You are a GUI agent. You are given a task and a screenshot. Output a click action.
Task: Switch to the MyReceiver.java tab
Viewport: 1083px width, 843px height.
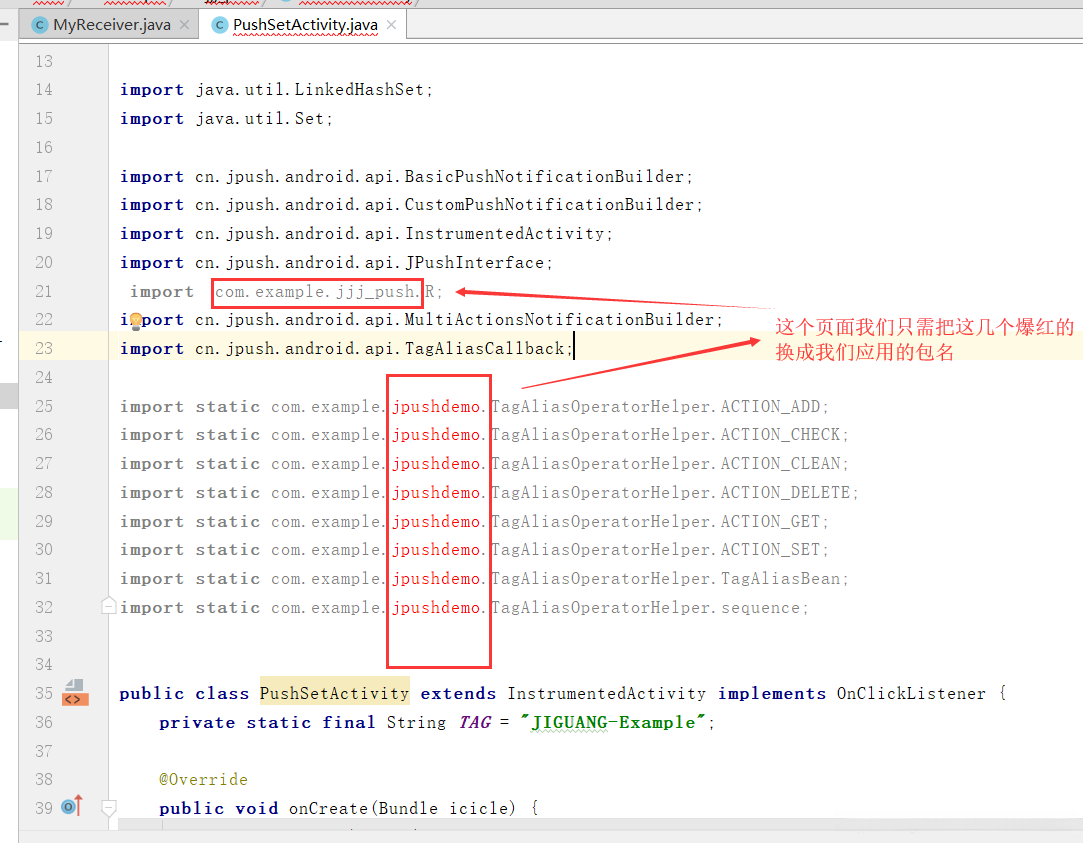(111, 25)
